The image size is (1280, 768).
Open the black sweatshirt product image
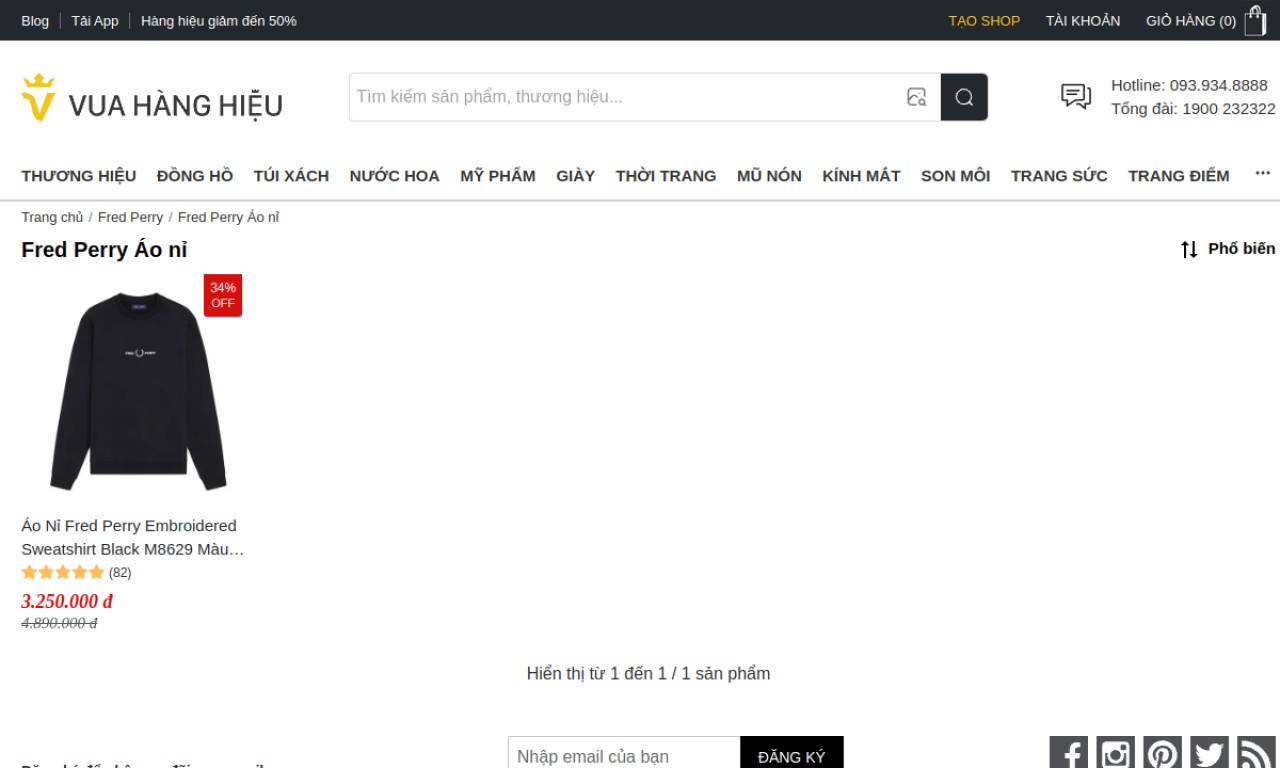pos(138,391)
